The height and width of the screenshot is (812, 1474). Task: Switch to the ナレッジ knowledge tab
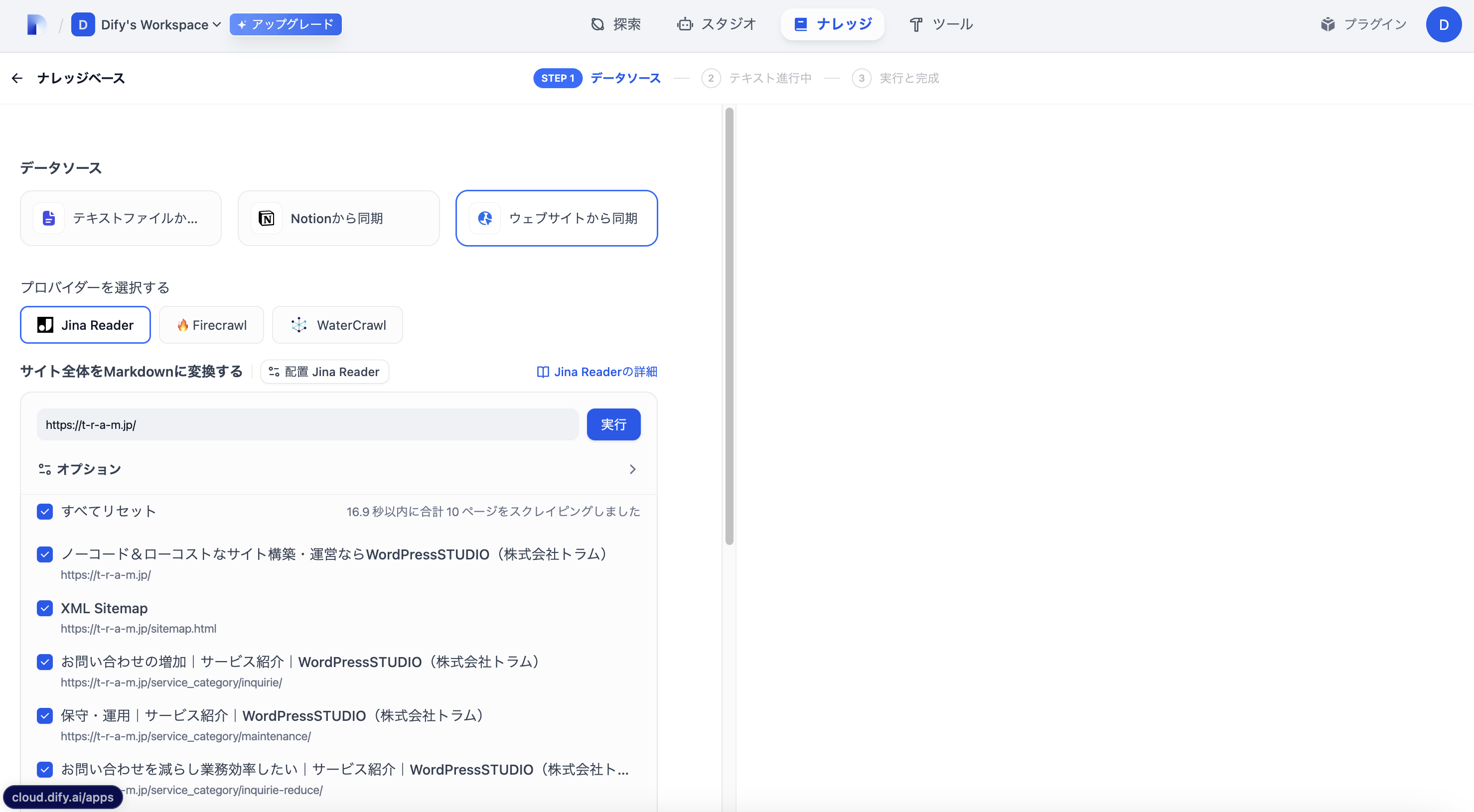coord(833,24)
